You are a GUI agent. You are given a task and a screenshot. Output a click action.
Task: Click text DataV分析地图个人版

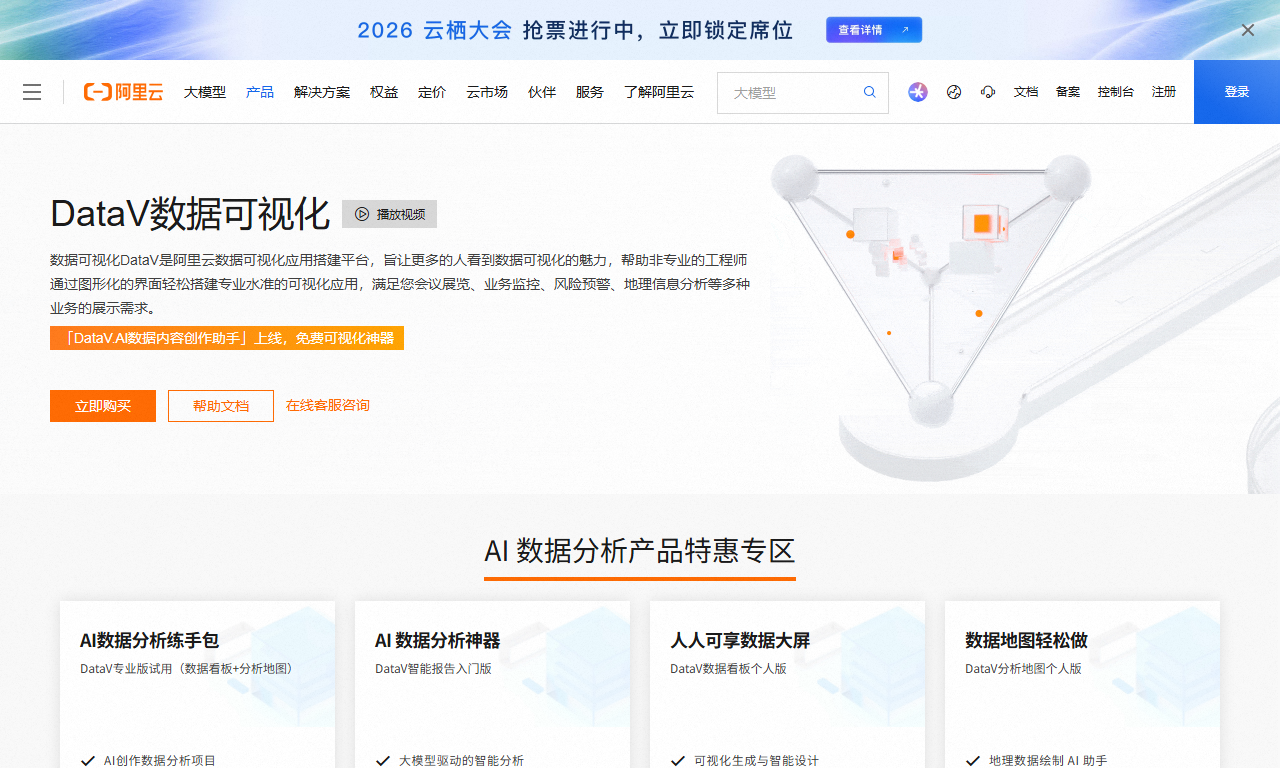pyautogui.click(x=1023, y=668)
